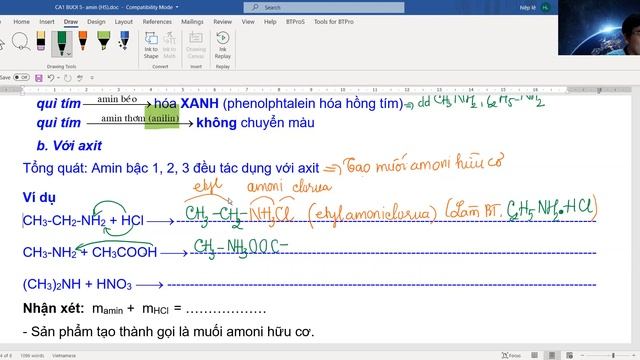The image size is (640, 360).
Task: Open the Mailings tab
Action: point(192,22)
